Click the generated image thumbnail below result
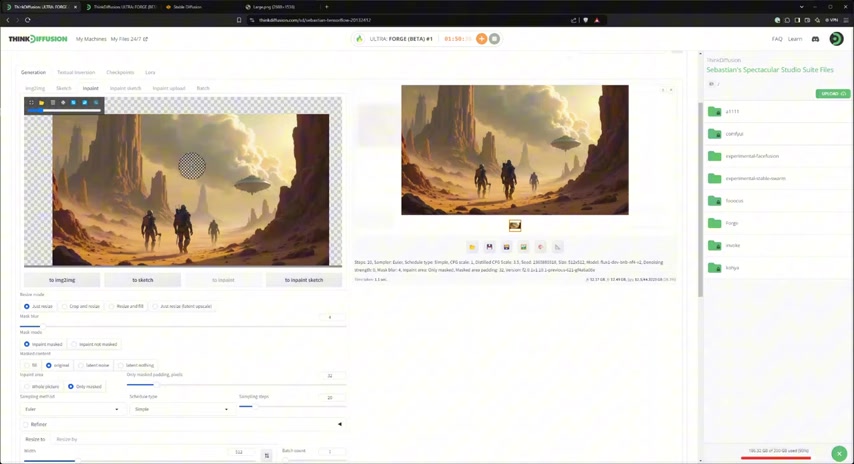 pyautogui.click(x=515, y=225)
